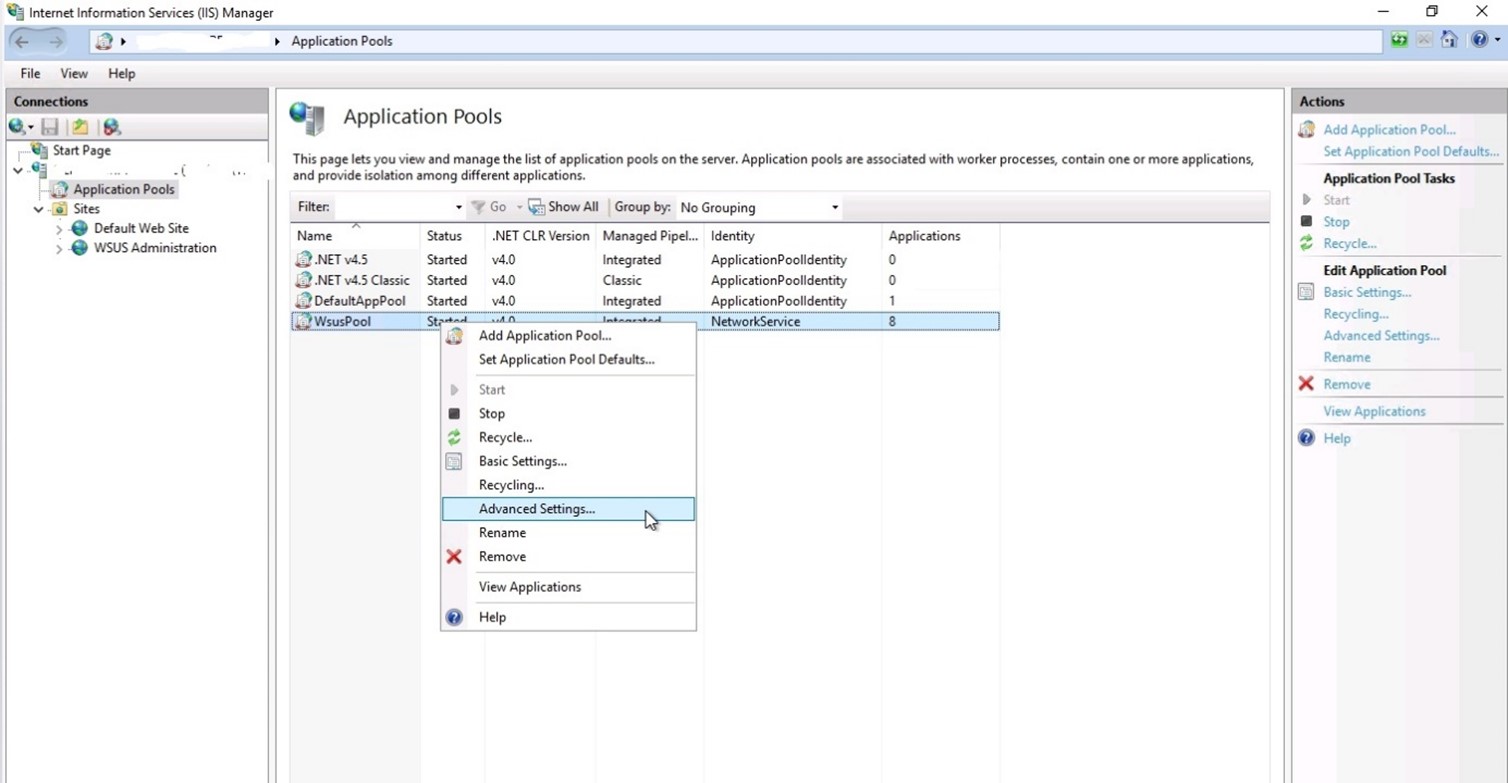Image resolution: width=1508 pixels, height=783 pixels.
Task: Click the Add Application Pool icon in Actions
Action: pos(1306,129)
